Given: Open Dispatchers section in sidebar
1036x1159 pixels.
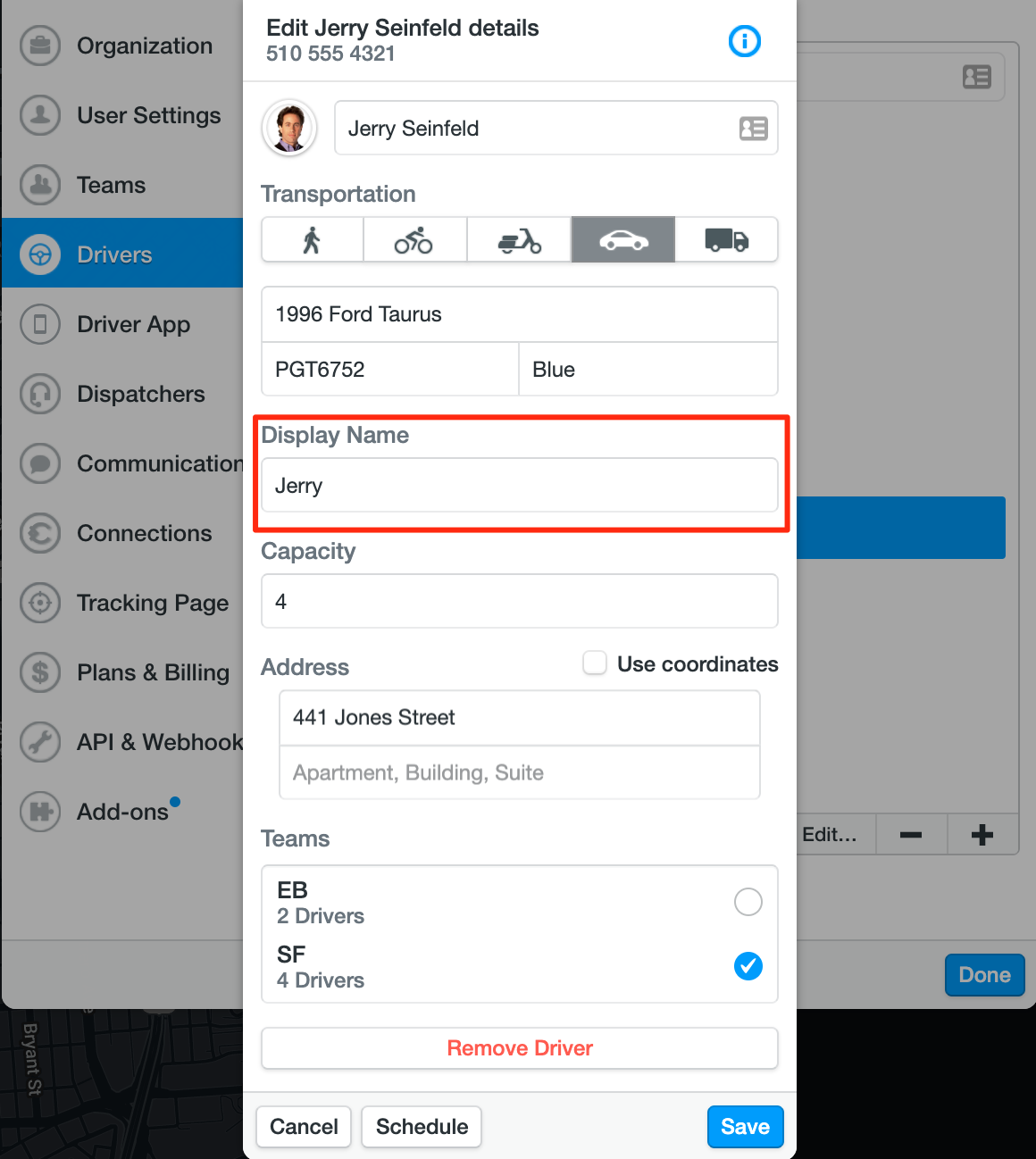Looking at the screenshot, I should (140, 394).
